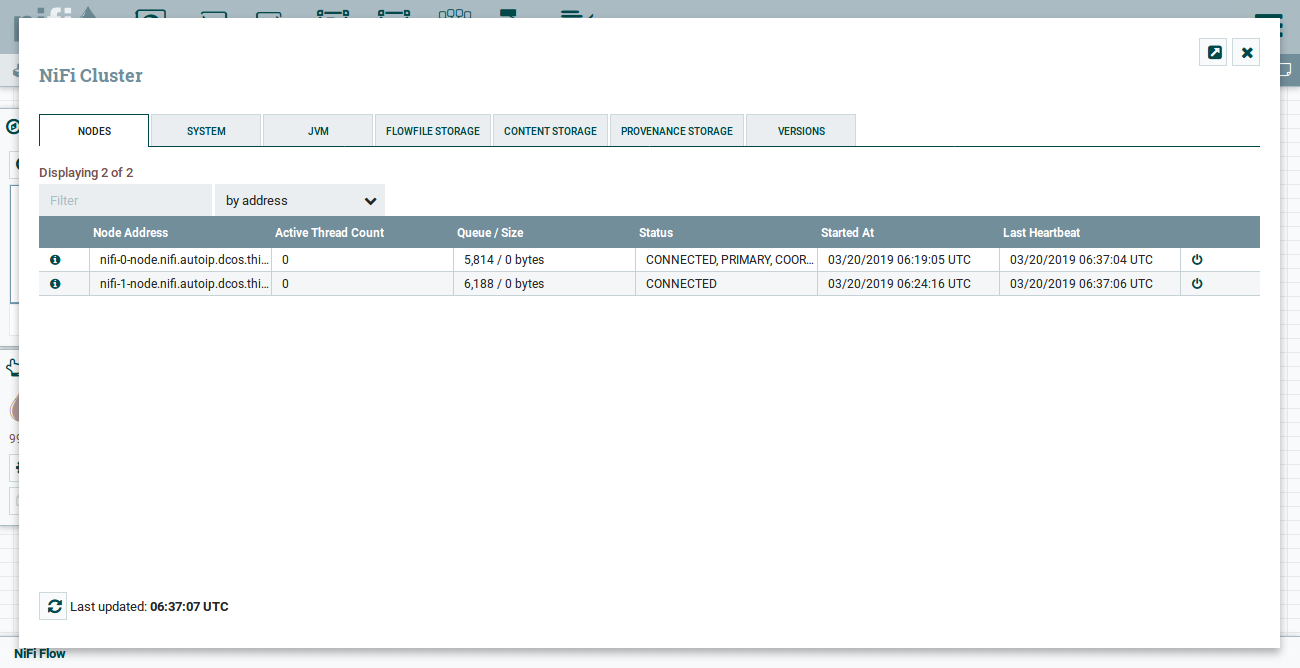Open the Content Storage tab
The width and height of the screenshot is (1300, 668).
550,131
